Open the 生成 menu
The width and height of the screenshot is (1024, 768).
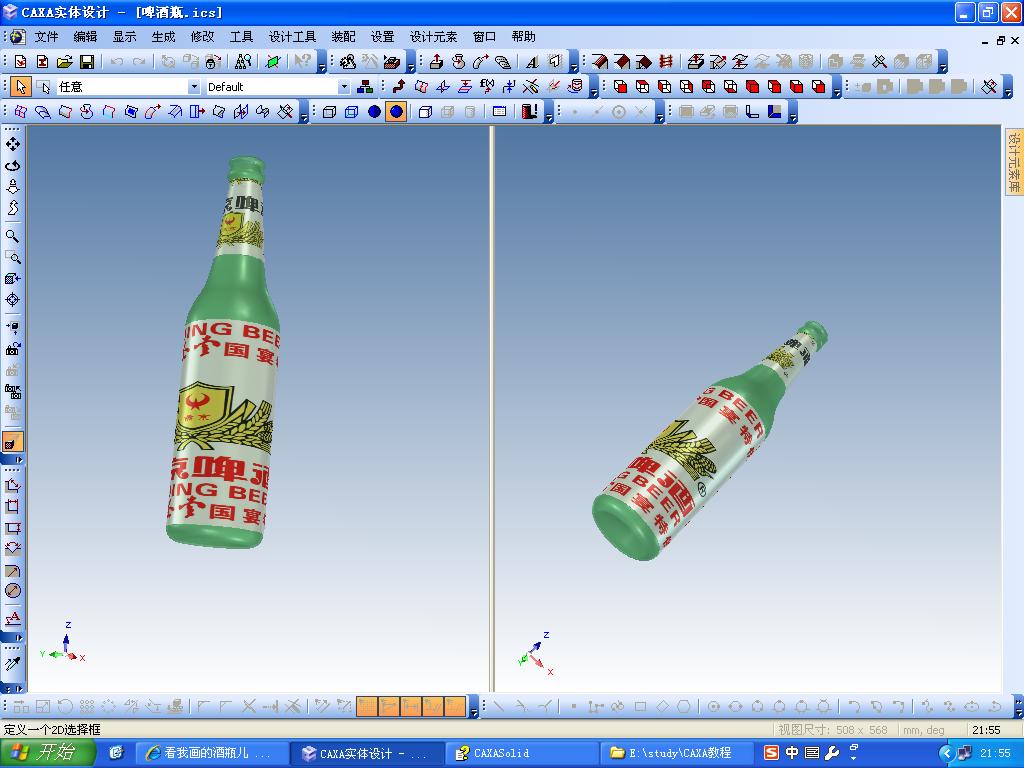tap(163, 37)
